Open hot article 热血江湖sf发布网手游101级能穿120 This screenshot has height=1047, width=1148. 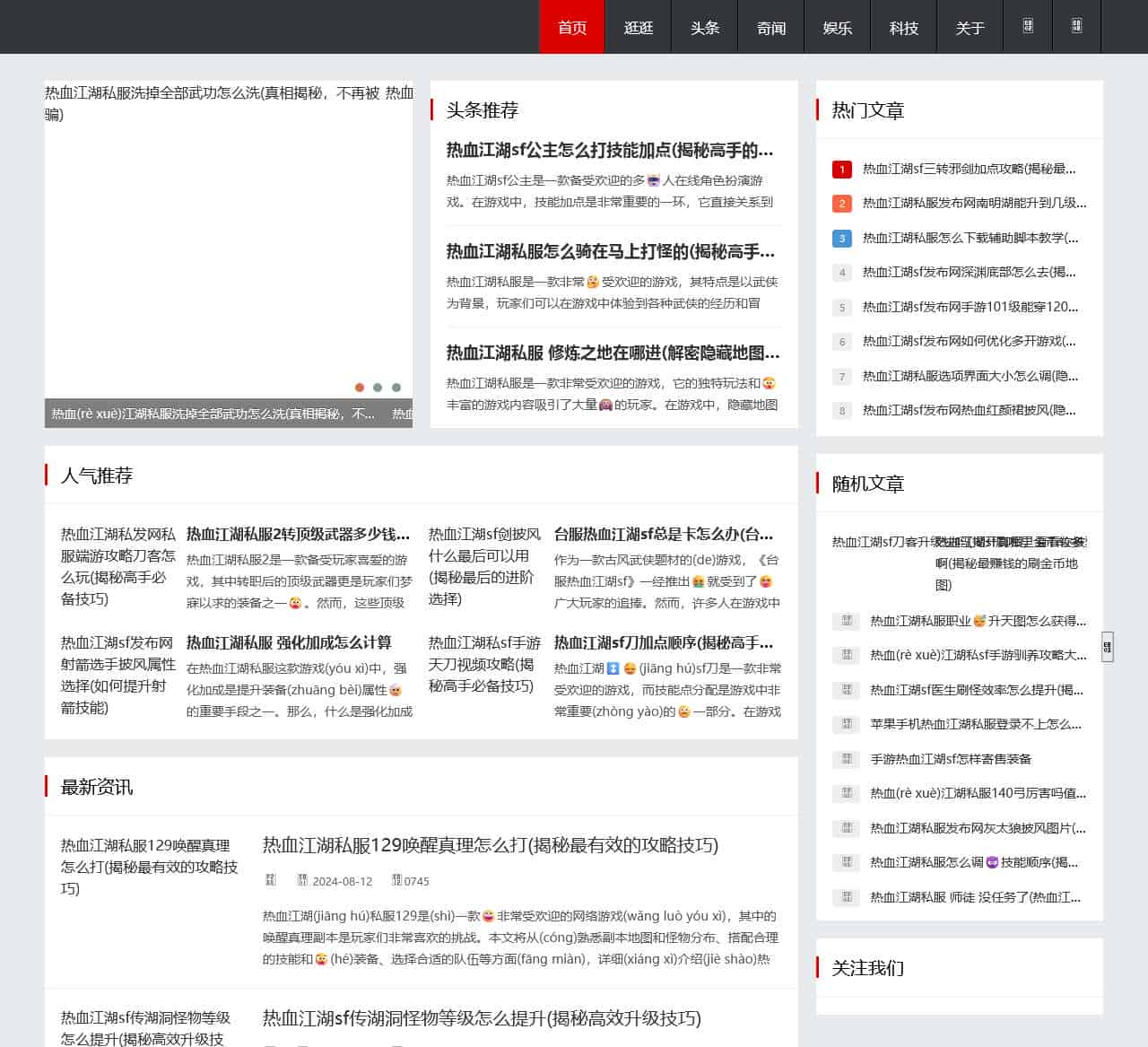click(x=970, y=307)
